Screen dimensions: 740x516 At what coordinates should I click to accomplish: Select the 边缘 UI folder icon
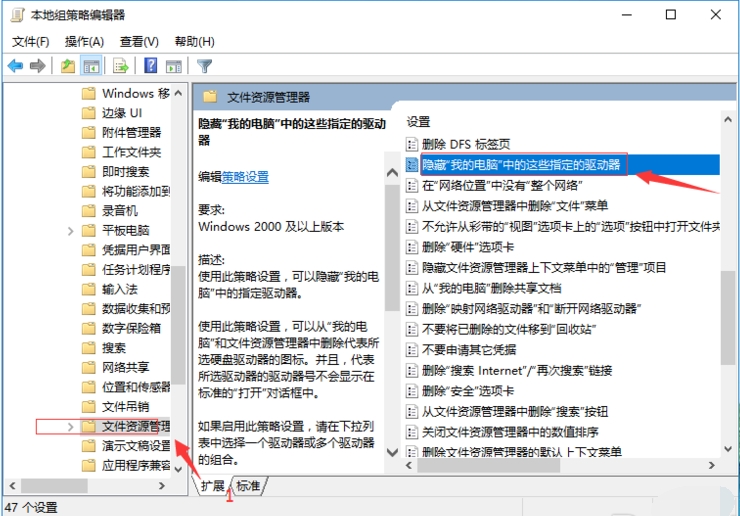(x=88, y=113)
